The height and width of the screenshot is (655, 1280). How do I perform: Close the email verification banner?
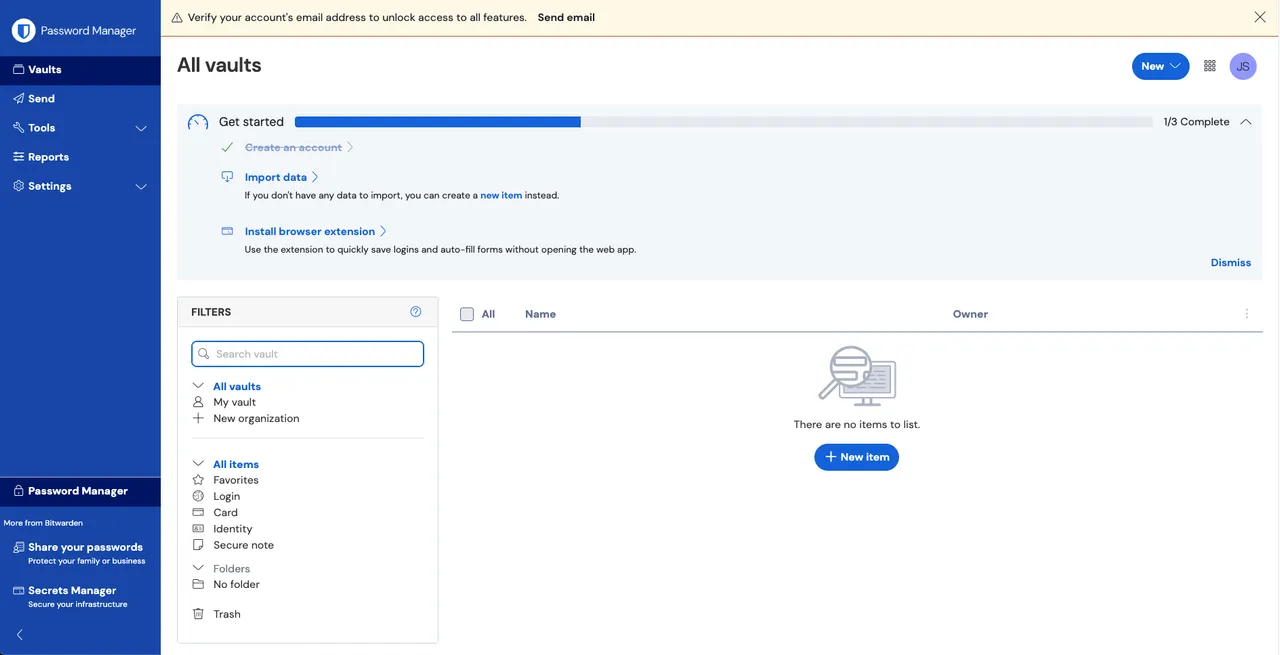tap(1260, 17)
